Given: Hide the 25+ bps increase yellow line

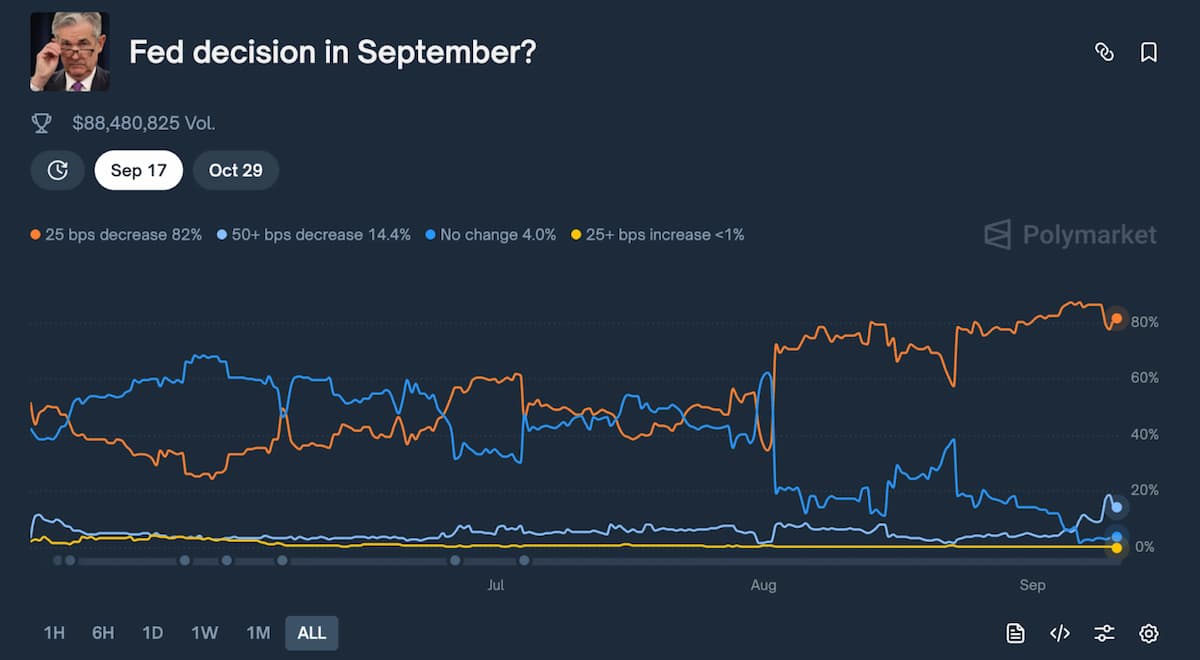Looking at the screenshot, I should [x=656, y=234].
